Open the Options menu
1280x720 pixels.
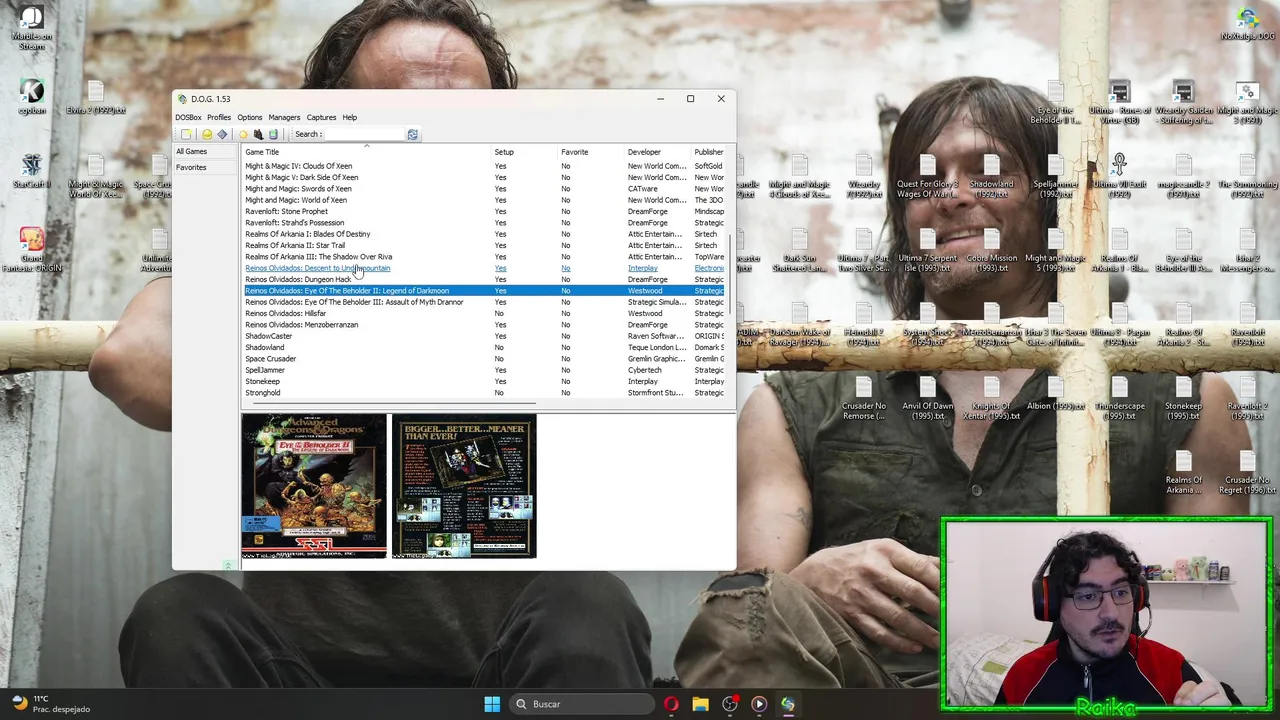250,117
